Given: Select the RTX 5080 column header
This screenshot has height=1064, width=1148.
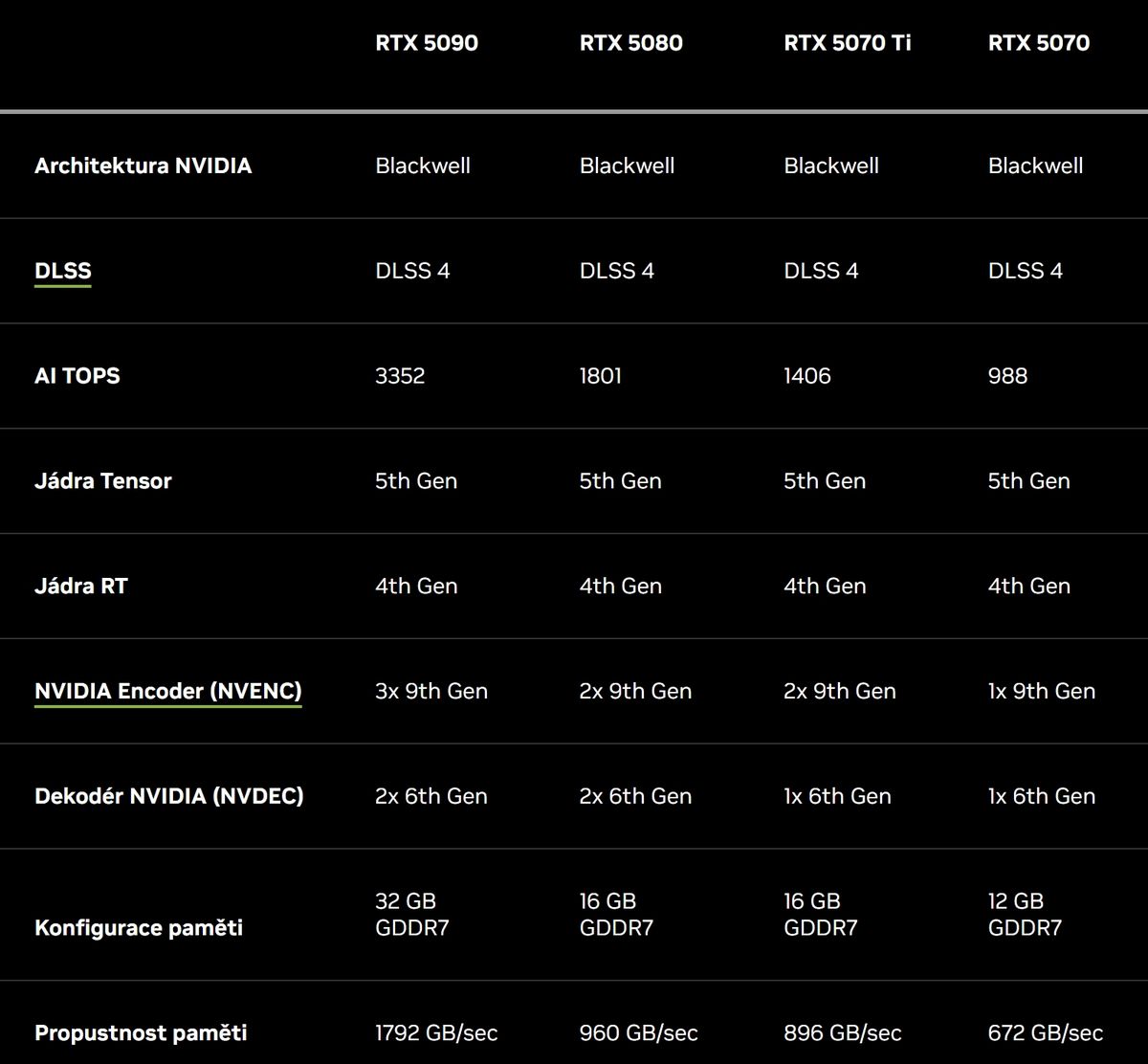Looking at the screenshot, I should (x=631, y=43).
